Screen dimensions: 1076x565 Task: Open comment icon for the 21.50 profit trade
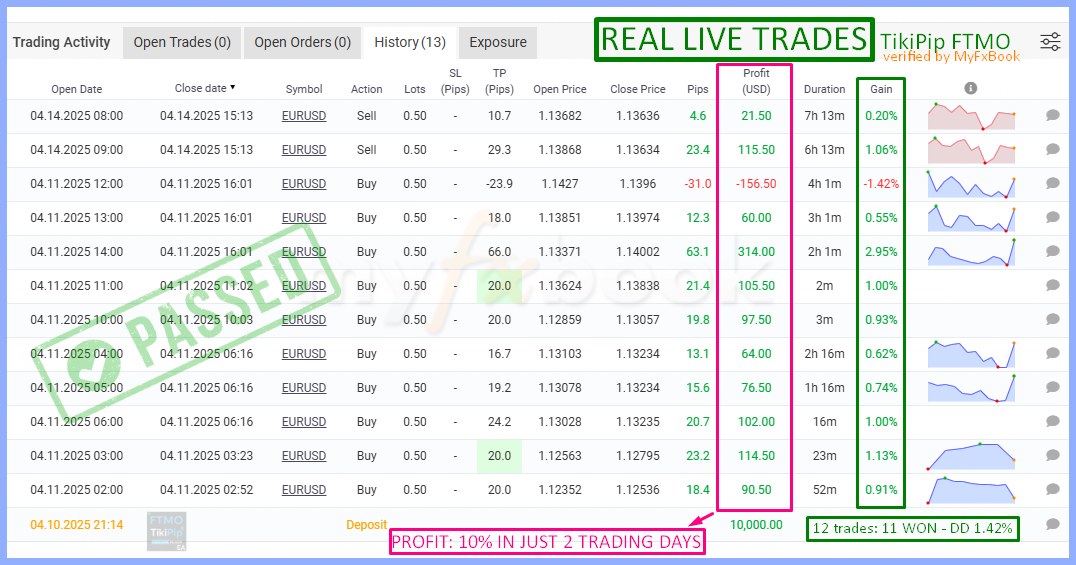[x=1053, y=115]
